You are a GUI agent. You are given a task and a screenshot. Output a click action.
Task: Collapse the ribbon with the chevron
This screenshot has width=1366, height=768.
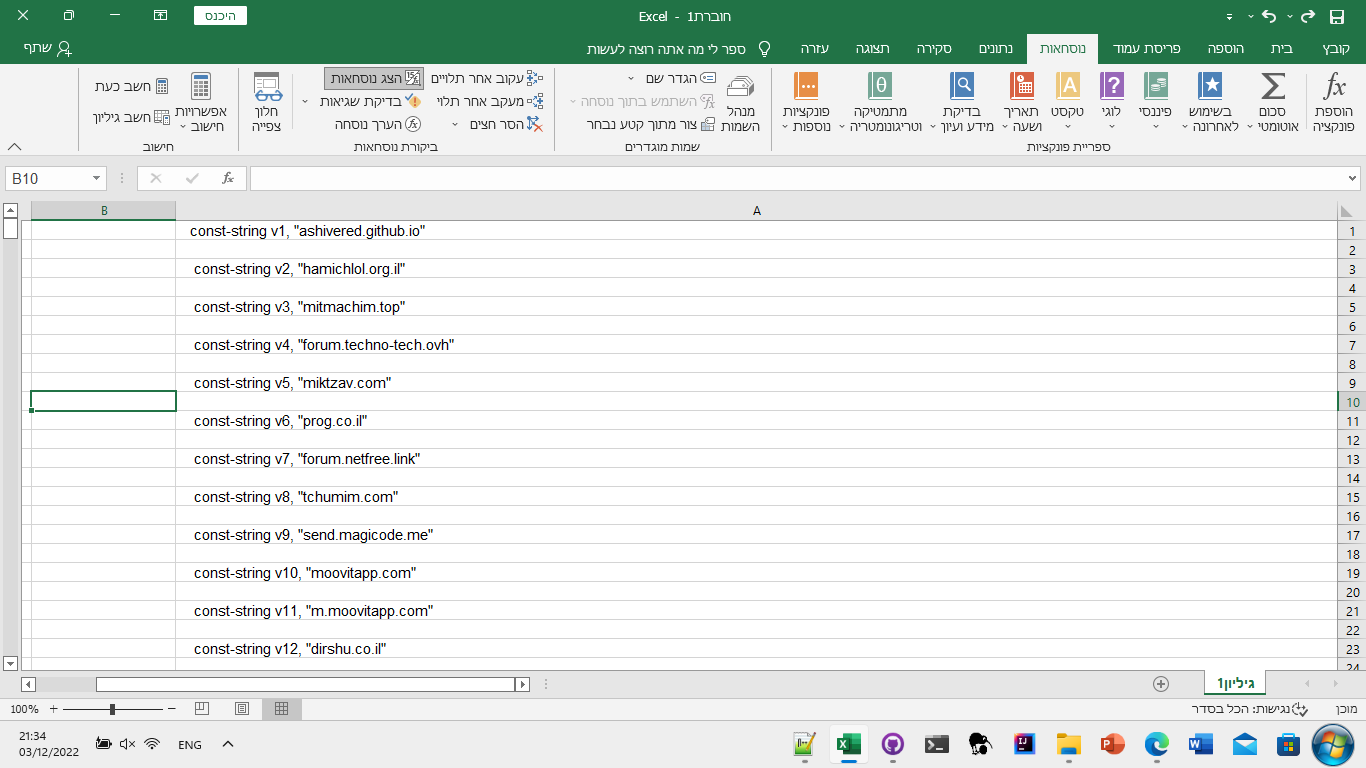click(x=14, y=146)
